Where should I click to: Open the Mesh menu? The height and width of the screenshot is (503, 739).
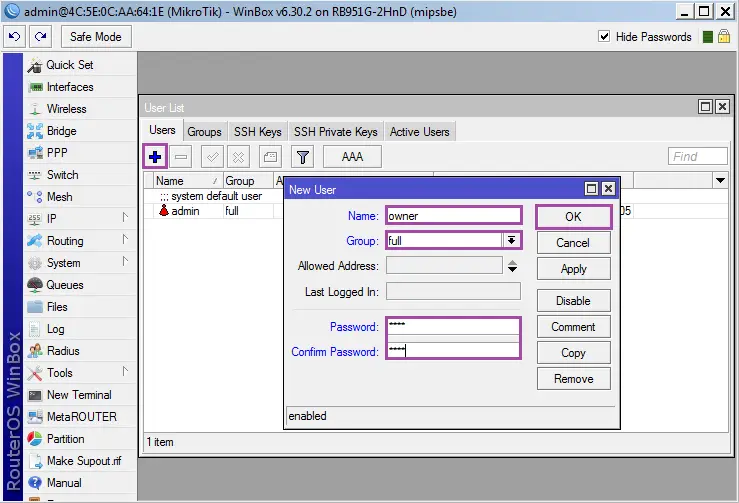pyautogui.click(x=80, y=197)
